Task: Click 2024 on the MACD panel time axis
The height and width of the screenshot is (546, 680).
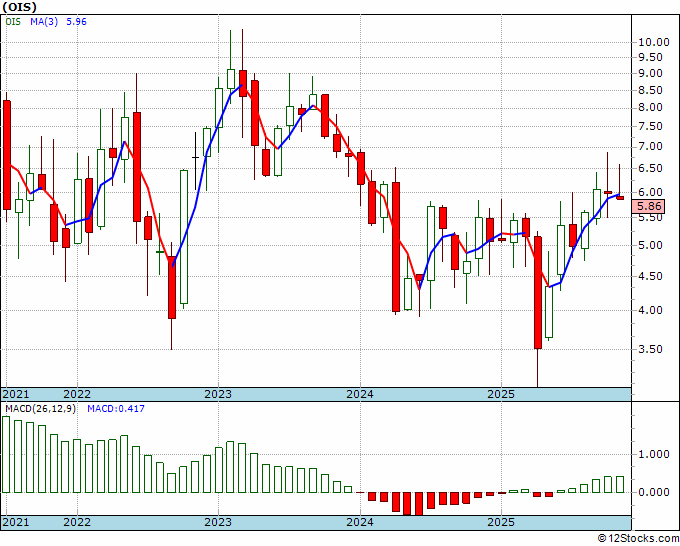Action: [360, 522]
